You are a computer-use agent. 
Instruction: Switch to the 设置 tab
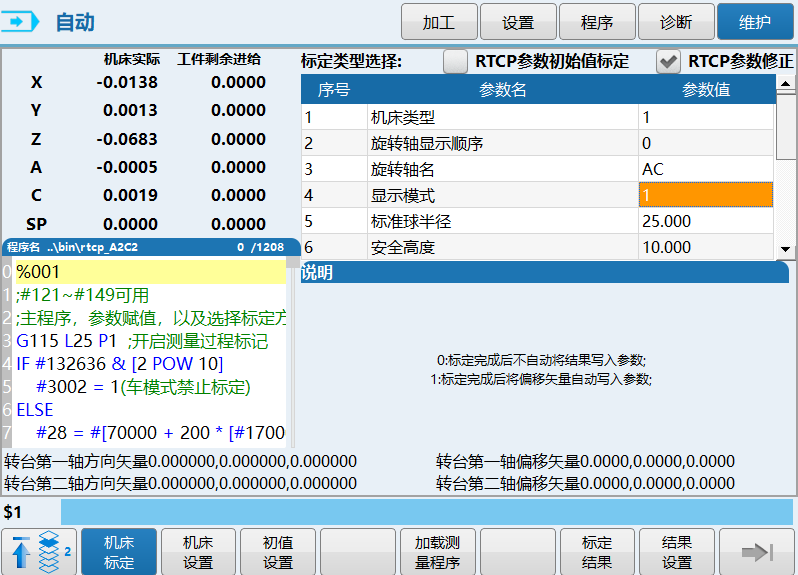[518, 21]
